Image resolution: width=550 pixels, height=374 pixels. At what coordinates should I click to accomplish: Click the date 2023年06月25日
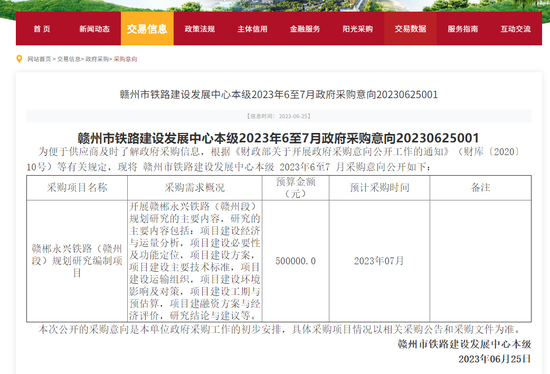pos(495,359)
